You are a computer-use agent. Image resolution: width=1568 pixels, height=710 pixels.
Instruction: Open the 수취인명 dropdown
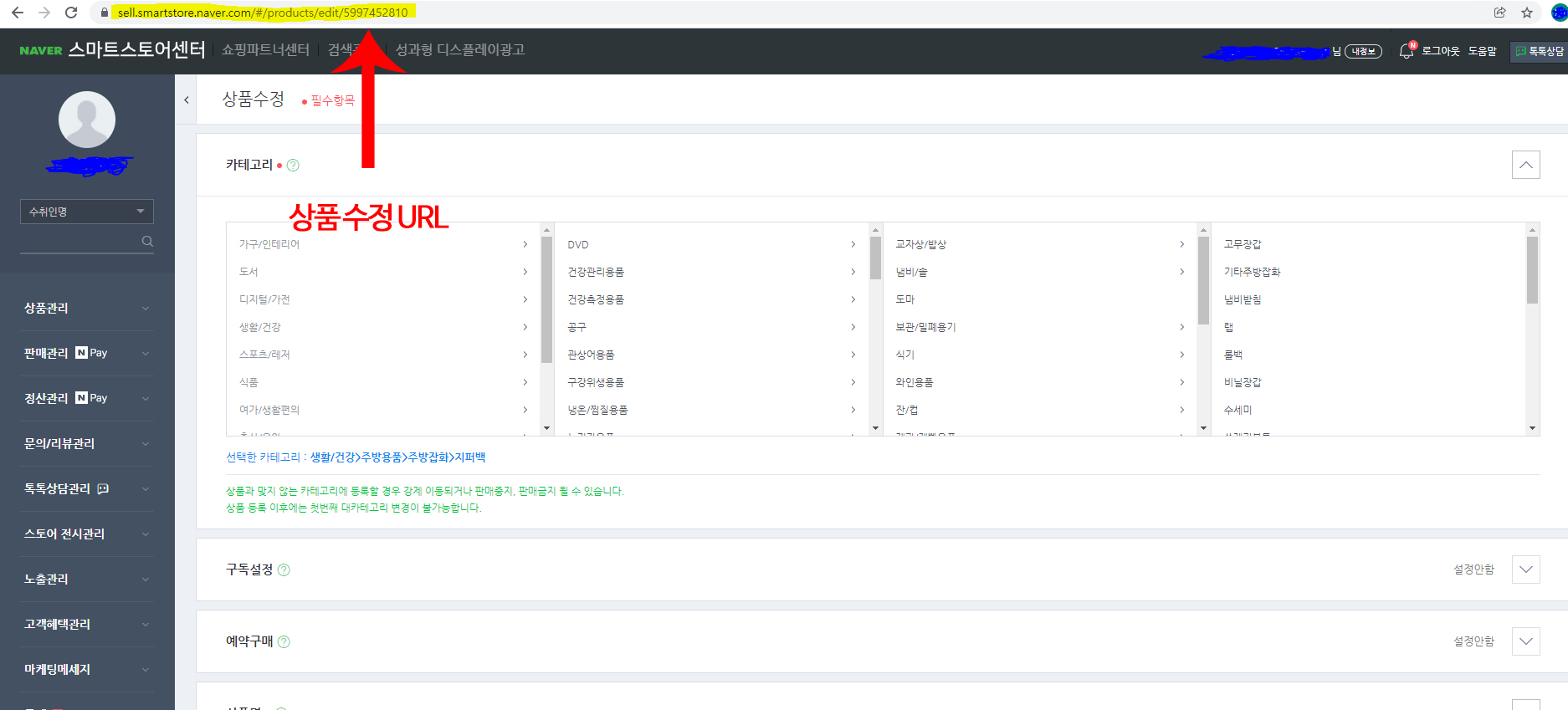[x=86, y=212]
